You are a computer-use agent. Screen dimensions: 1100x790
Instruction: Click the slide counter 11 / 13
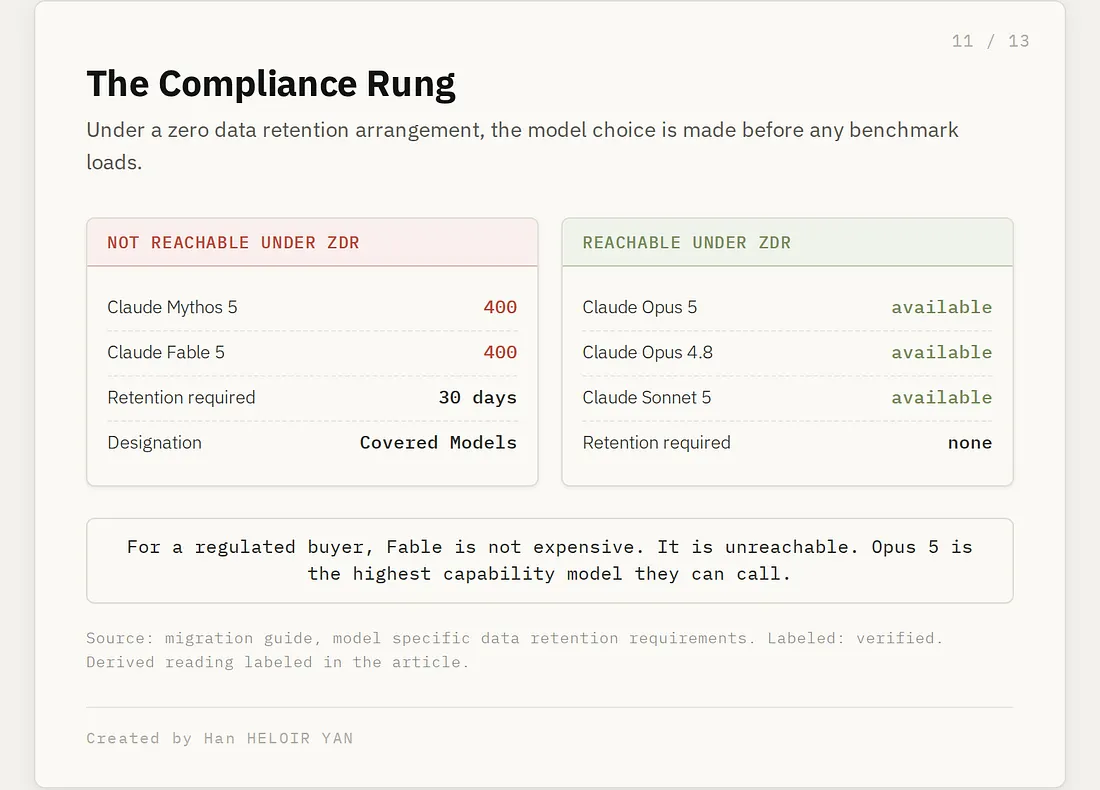(990, 41)
